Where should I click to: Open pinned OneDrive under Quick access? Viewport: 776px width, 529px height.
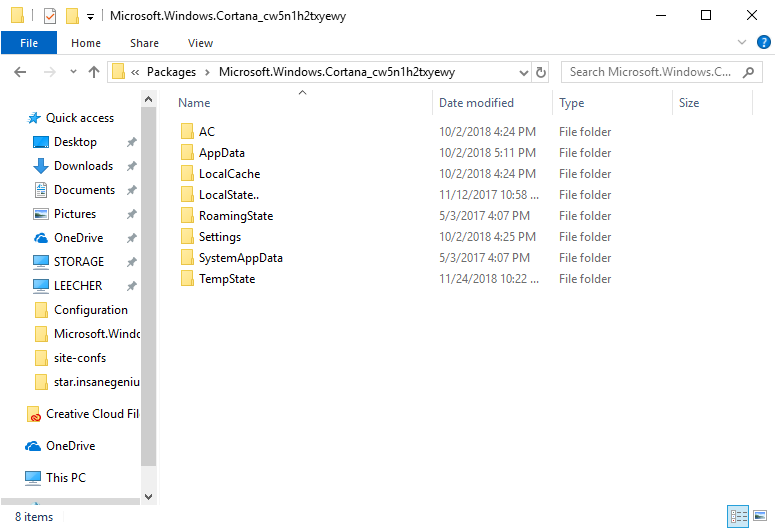pos(78,238)
